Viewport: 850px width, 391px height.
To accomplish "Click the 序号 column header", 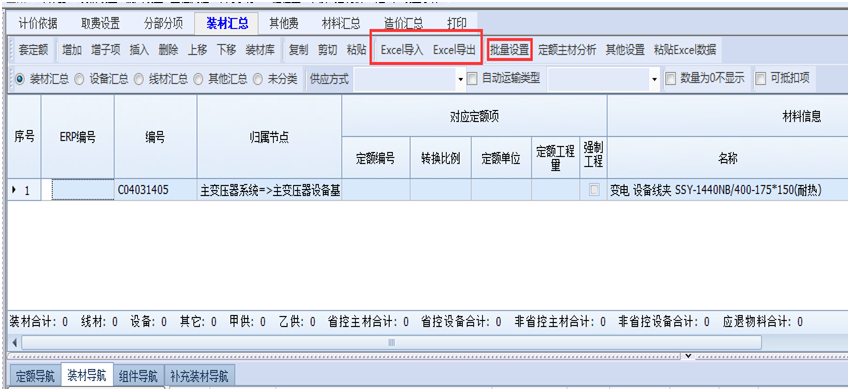I will click(24, 137).
